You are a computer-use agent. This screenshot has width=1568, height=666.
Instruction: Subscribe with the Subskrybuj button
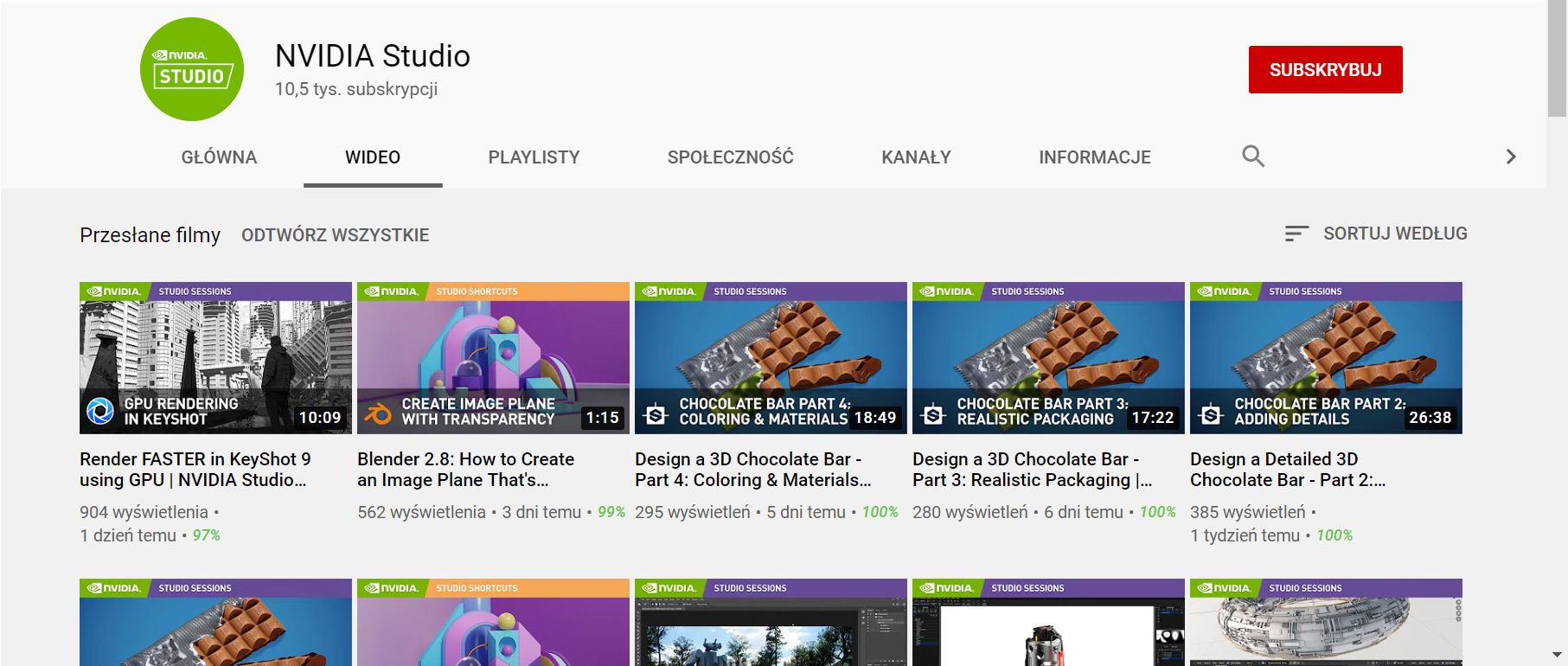point(1325,69)
